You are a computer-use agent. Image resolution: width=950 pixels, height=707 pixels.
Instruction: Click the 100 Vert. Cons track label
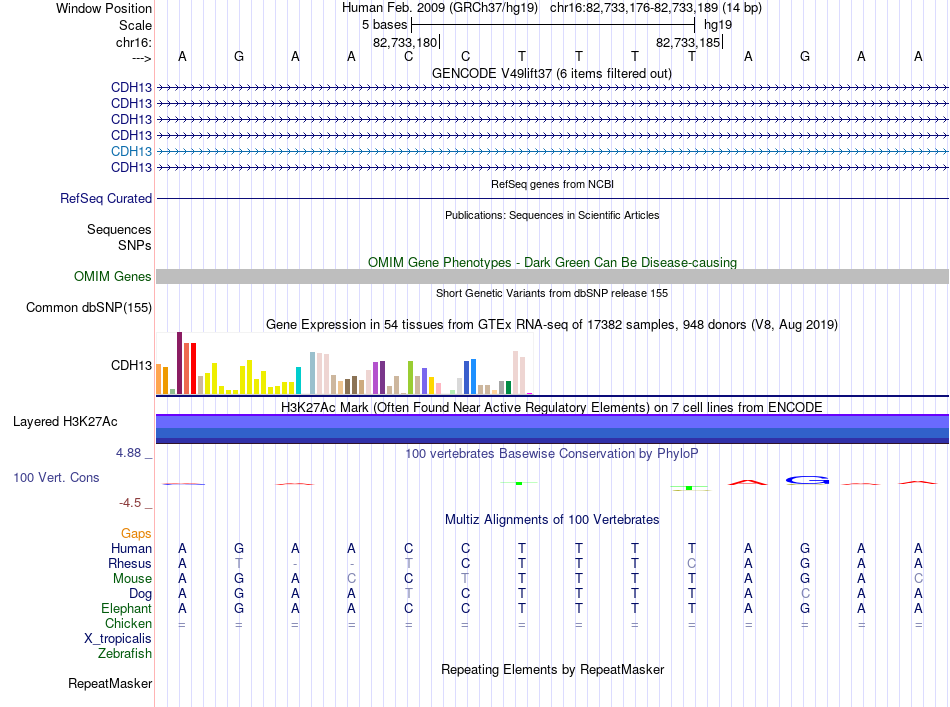pyautogui.click(x=56, y=477)
